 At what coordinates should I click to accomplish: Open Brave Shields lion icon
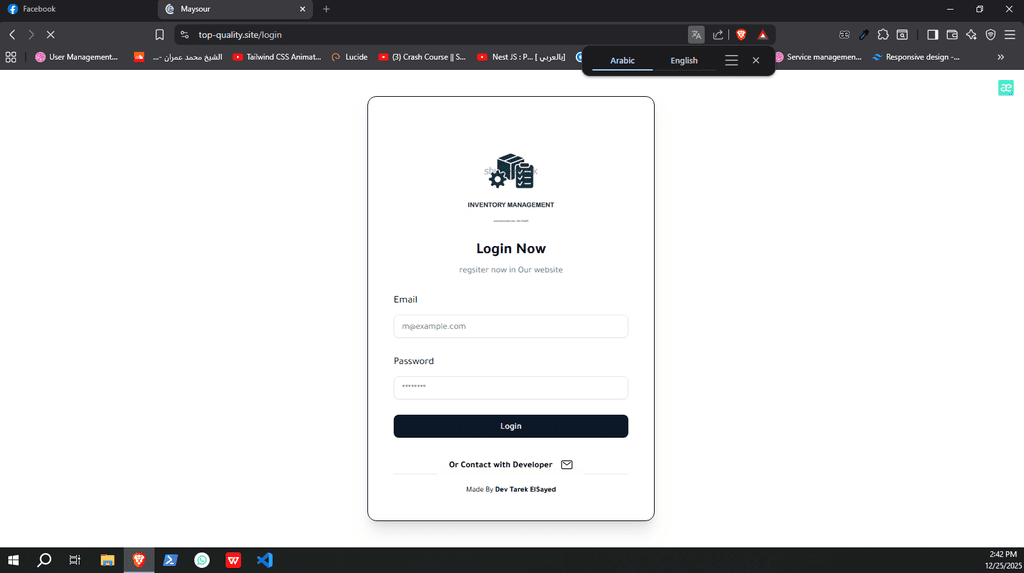[x=741, y=35]
